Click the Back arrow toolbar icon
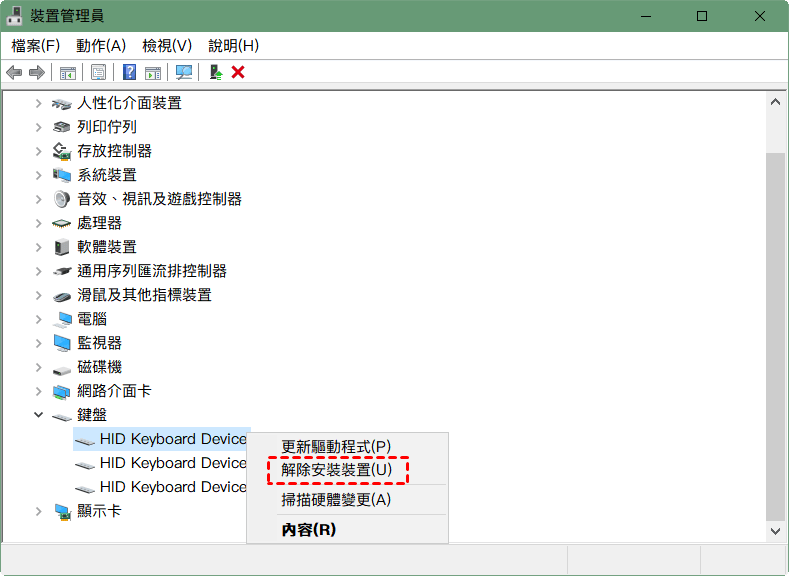 (x=14, y=72)
